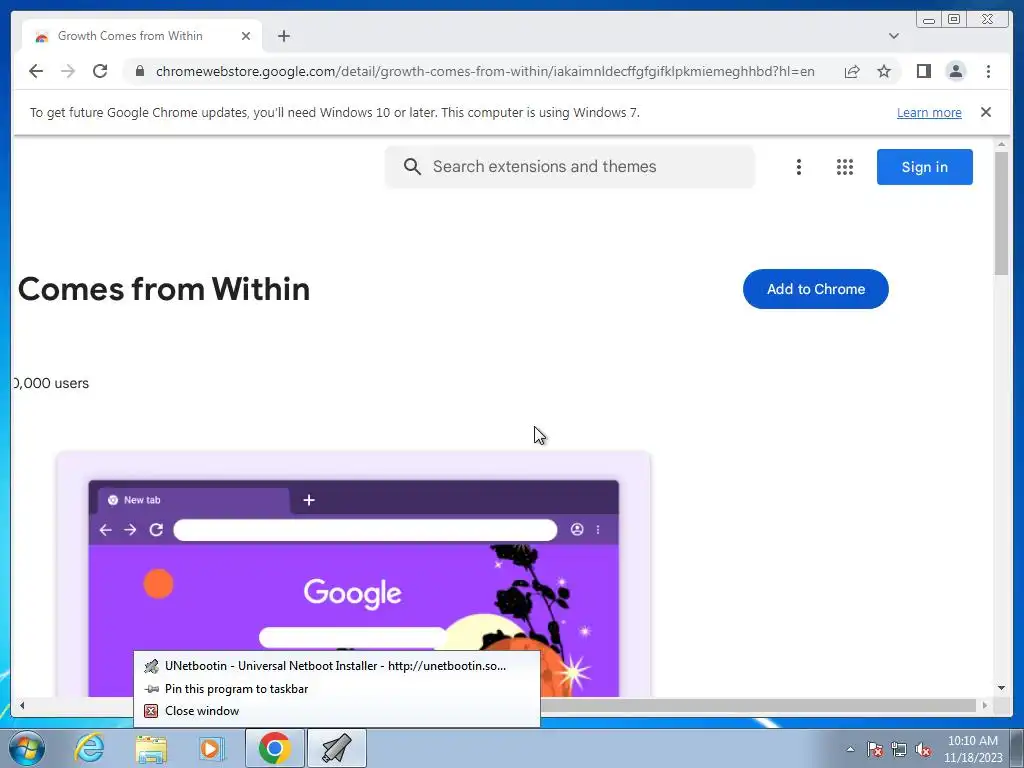Viewport: 1024px width, 768px height.
Task: Open the network status tray icon
Action: click(x=899, y=749)
